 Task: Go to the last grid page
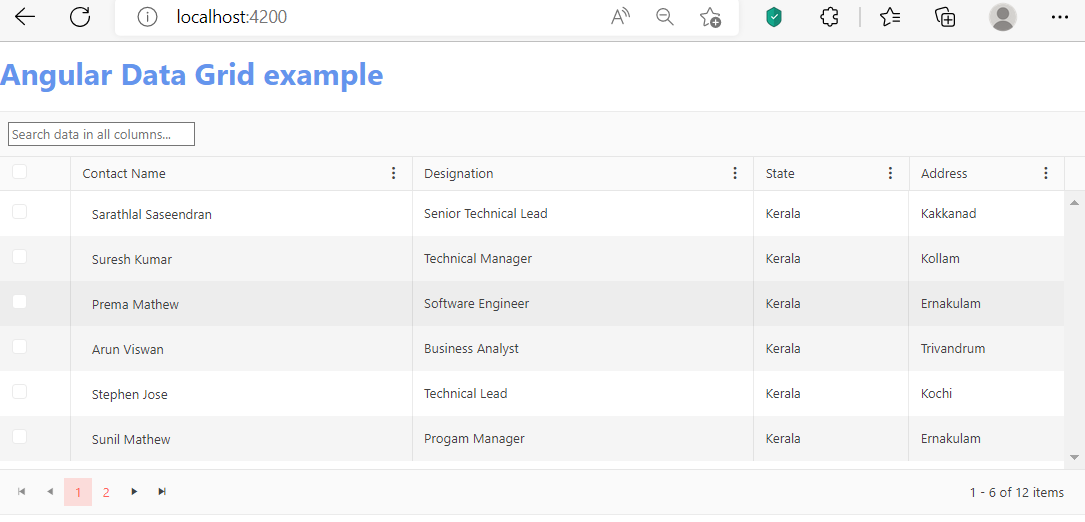[x=162, y=492]
